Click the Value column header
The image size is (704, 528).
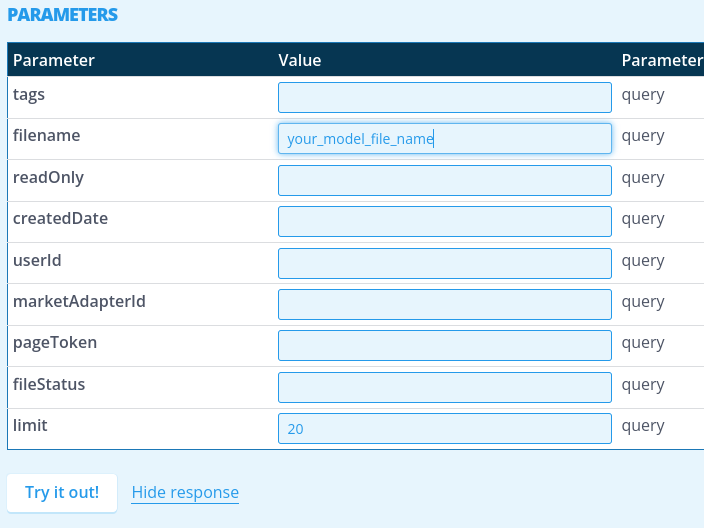coord(300,60)
